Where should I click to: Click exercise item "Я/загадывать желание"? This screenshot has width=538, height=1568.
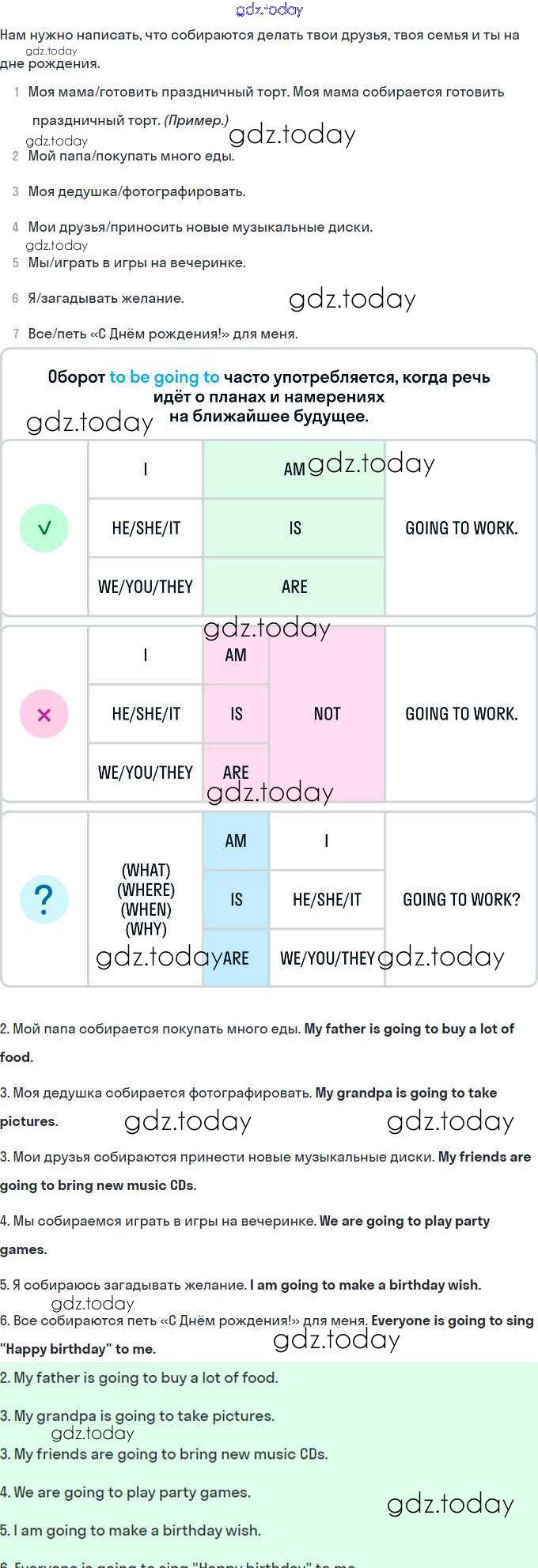(106, 298)
